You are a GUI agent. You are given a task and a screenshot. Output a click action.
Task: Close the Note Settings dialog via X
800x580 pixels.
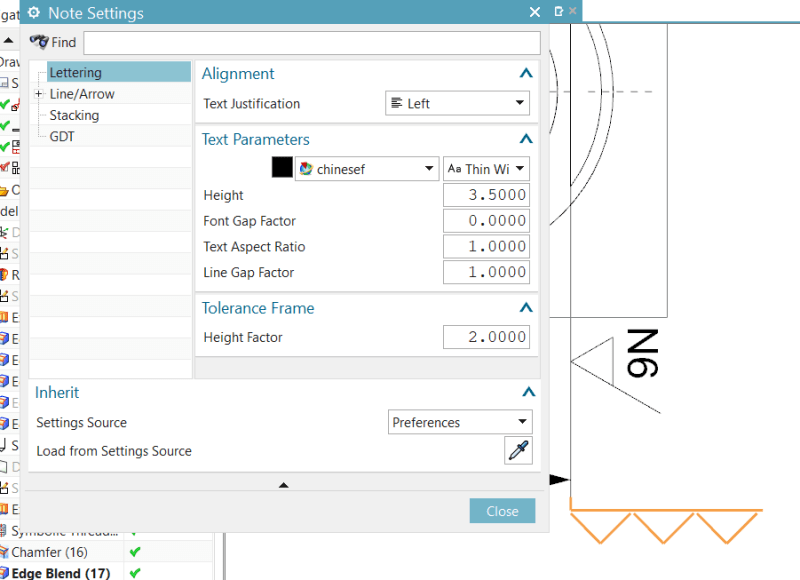pyautogui.click(x=534, y=12)
